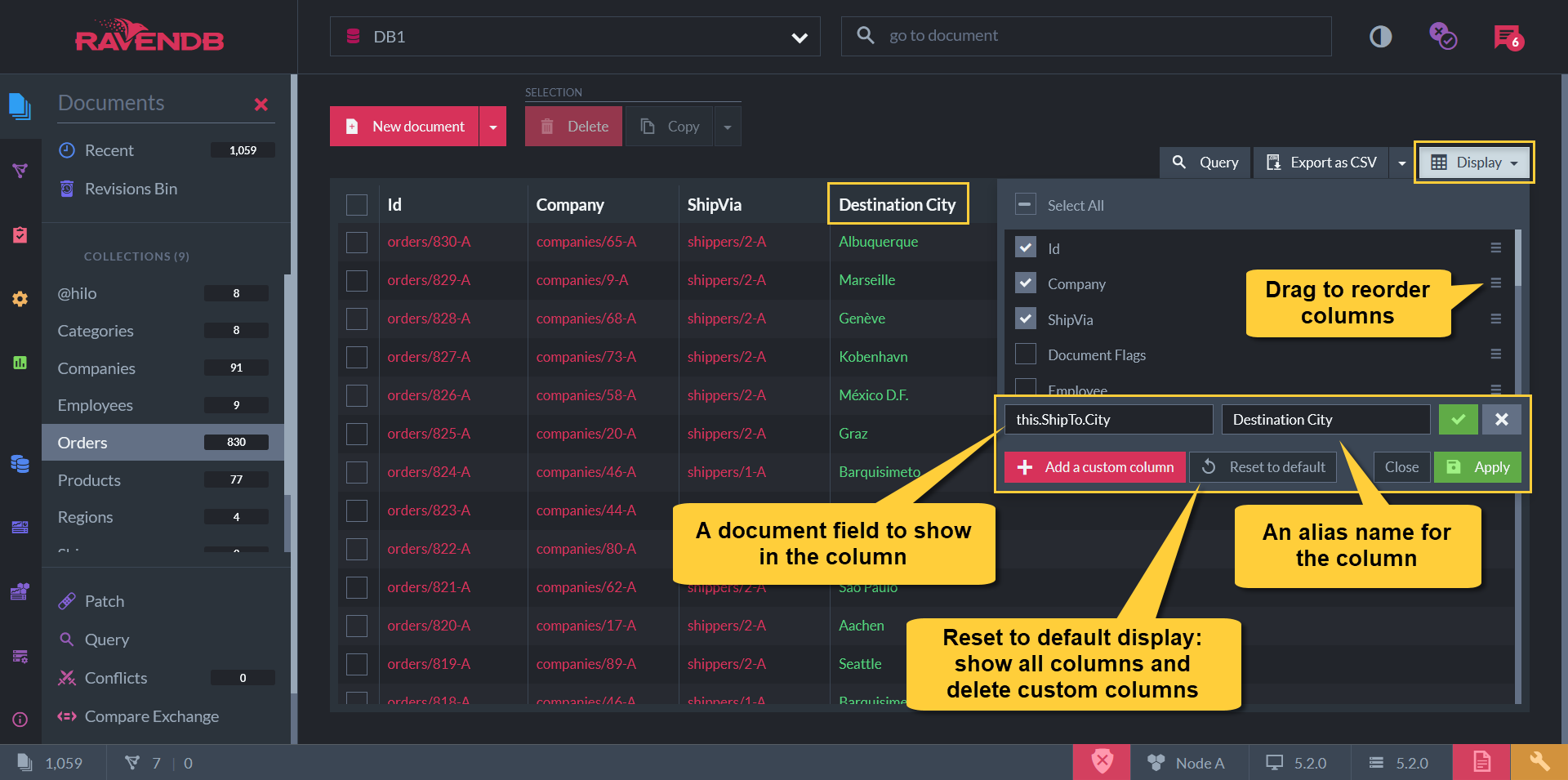Click the client version 5.2.0 monitor item

[x=1296, y=763]
